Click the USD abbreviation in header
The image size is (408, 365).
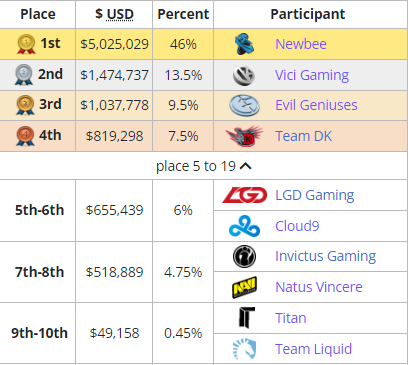coord(120,14)
